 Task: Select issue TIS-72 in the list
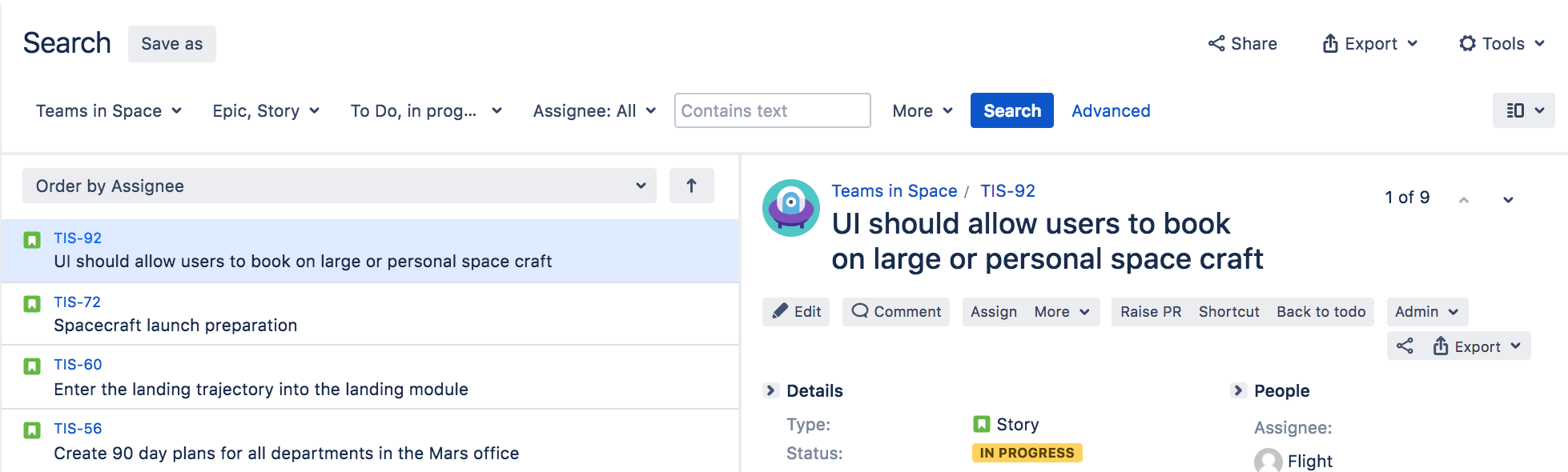370,314
